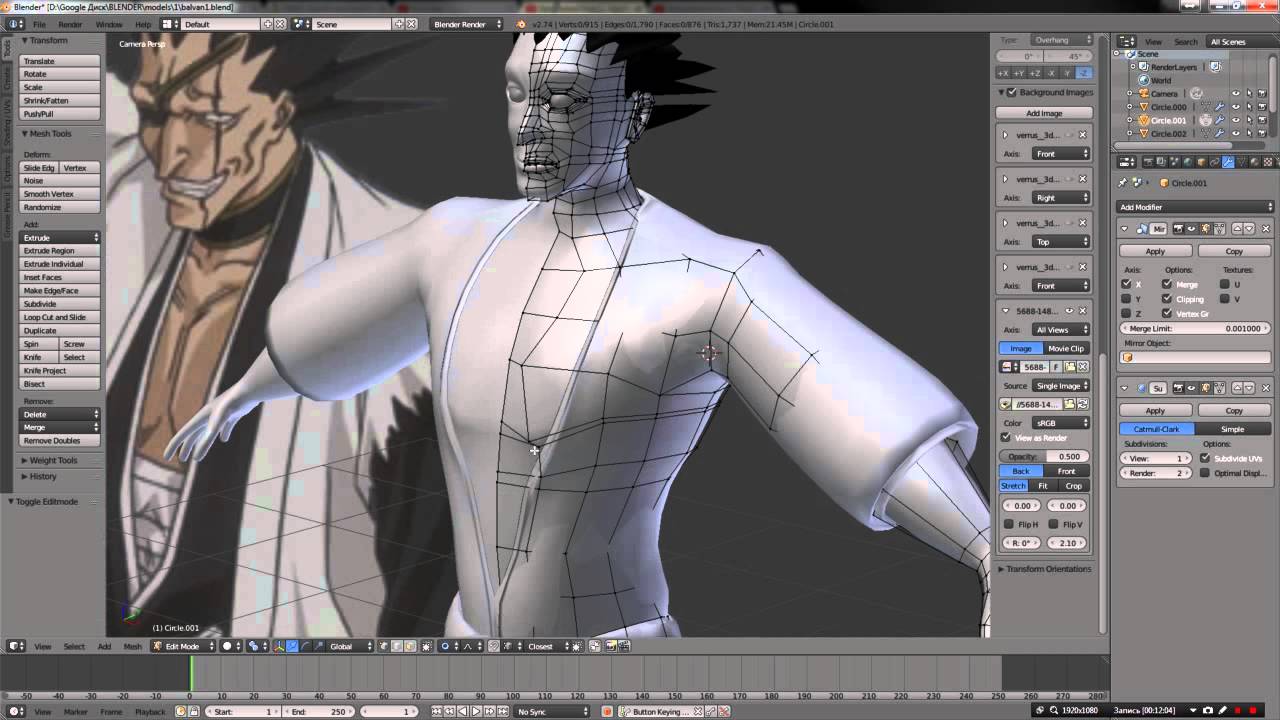Disable the Clipping option checkbox
The height and width of the screenshot is (720, 1280).
coord(1167,299)
